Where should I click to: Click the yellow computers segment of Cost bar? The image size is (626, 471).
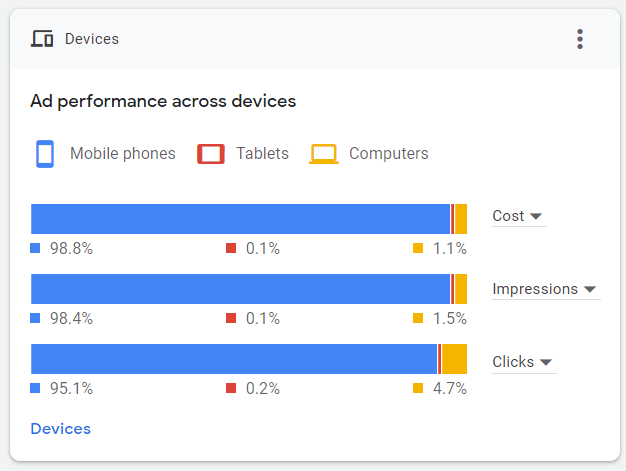461,219
